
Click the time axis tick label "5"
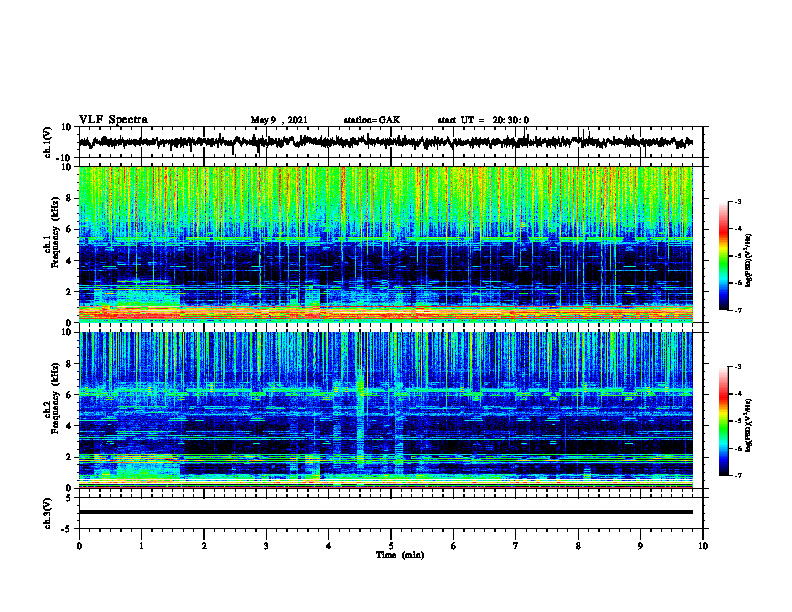pyautogui.click(x=391, y=546)
